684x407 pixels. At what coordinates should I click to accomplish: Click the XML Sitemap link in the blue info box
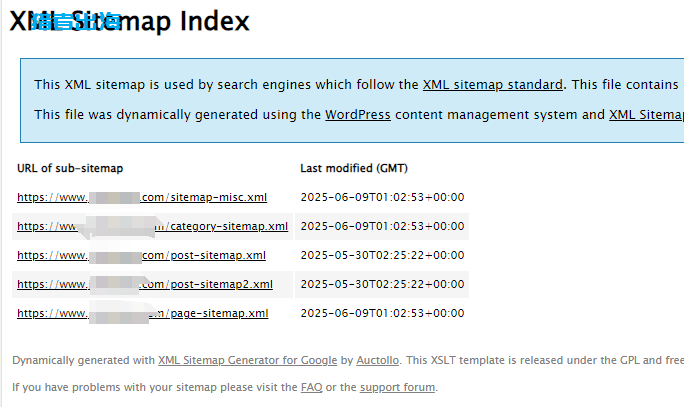pos(646,114)
